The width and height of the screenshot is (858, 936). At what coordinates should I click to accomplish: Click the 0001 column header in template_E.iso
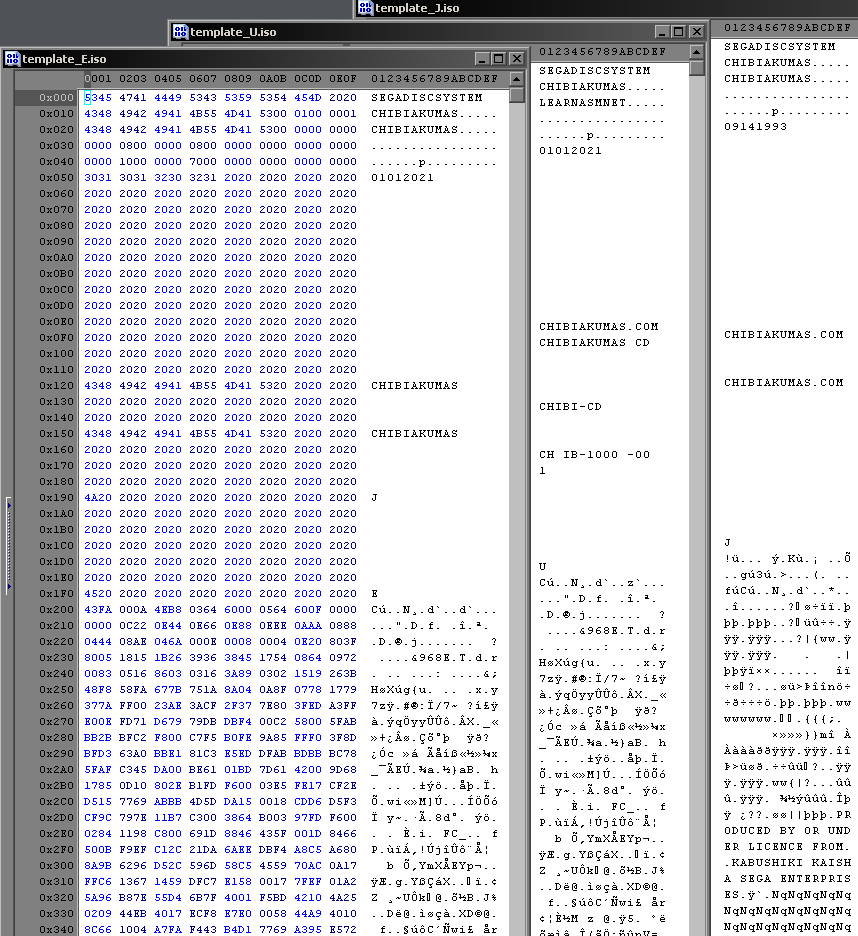click(x=98, y=79)
